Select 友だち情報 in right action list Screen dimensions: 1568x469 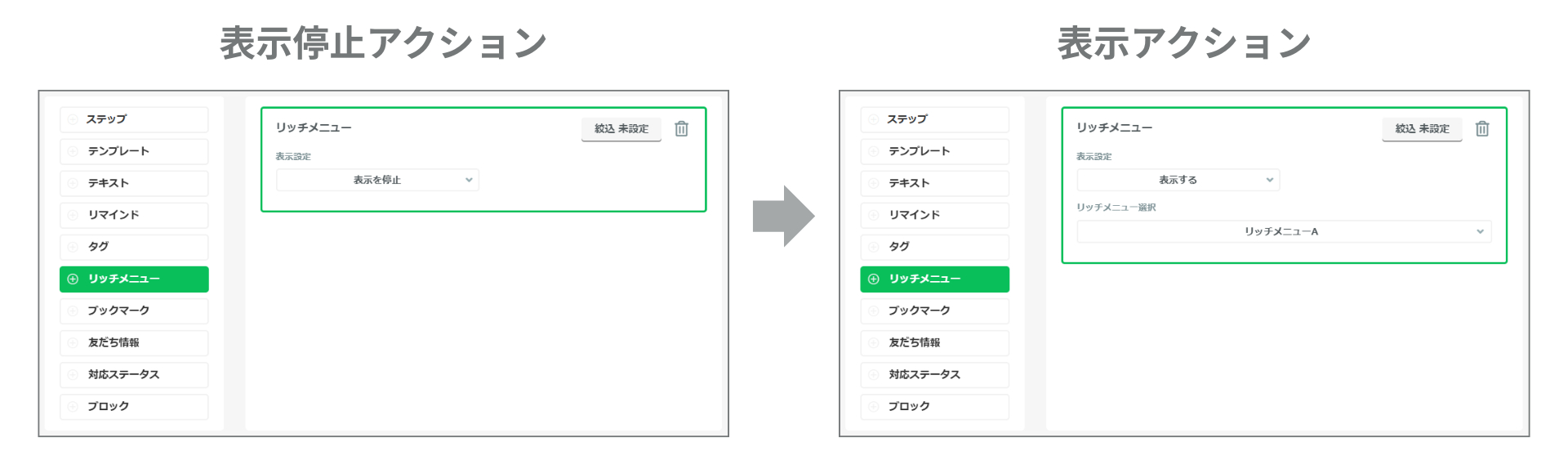(x=934, y=343)
